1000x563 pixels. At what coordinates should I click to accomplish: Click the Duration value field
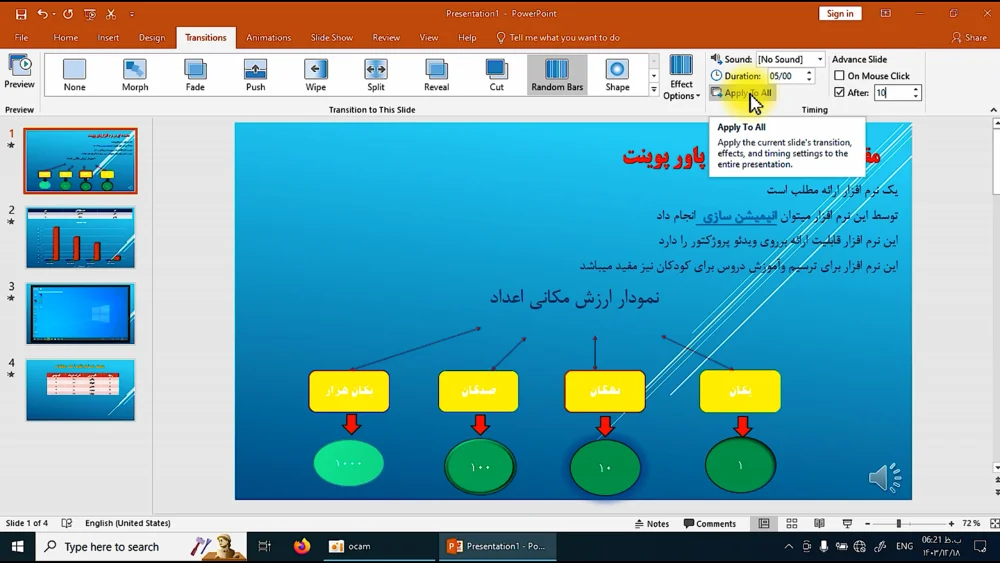(x=785, y=76)
